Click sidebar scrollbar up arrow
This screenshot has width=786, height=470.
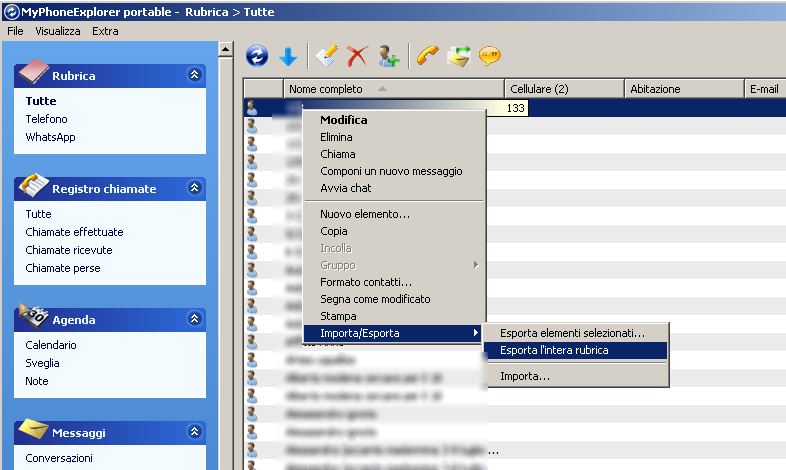tap(226, 49)
